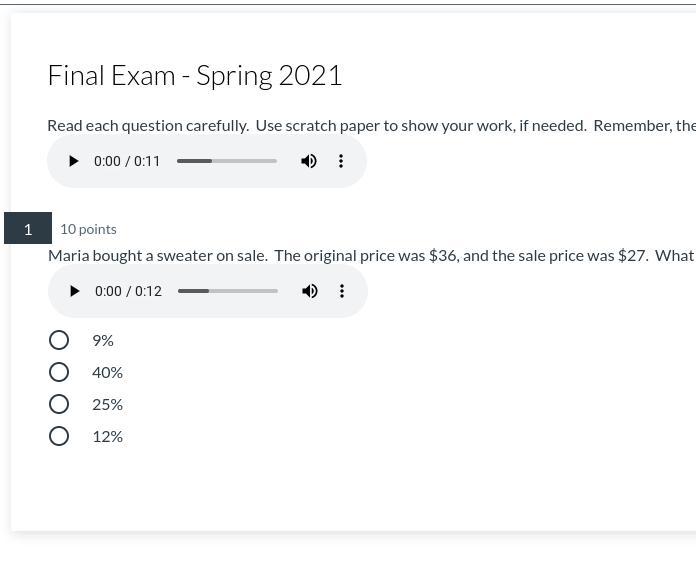The image size is (696, 583).
Task: Click the 25% answer label text
Action: tap(107, 404)
